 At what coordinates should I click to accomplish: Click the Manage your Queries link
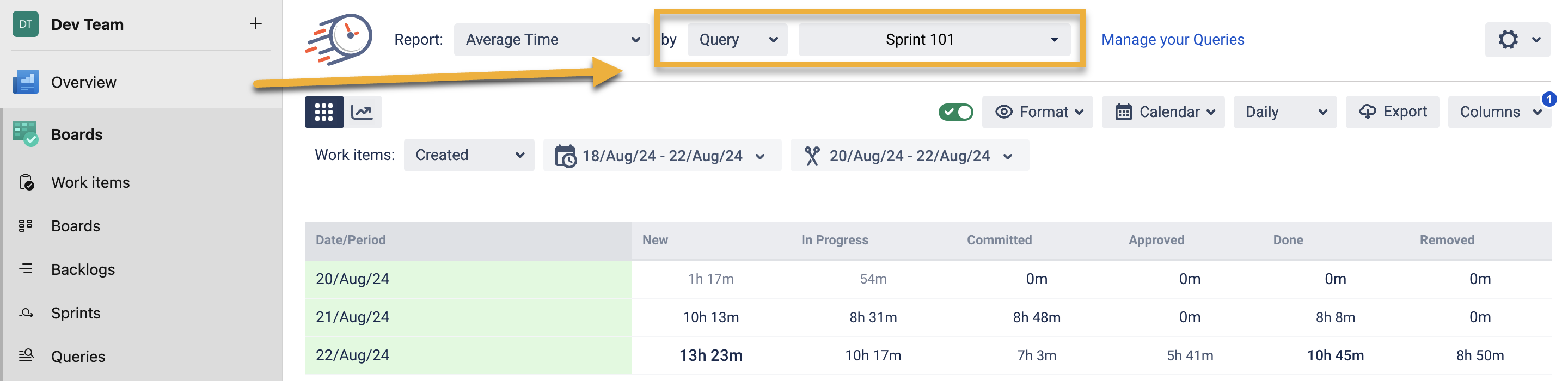(1172, 40)
